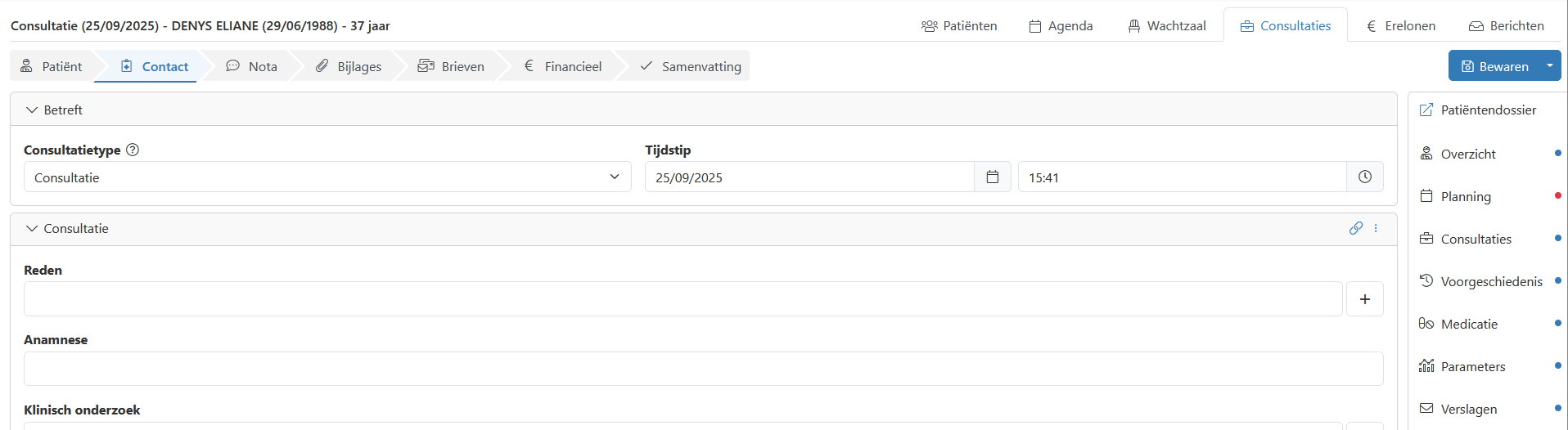Viewport: 1568px width, 430px height.
Task: Collapse the Consultatie section
Action: pos(32,228)
